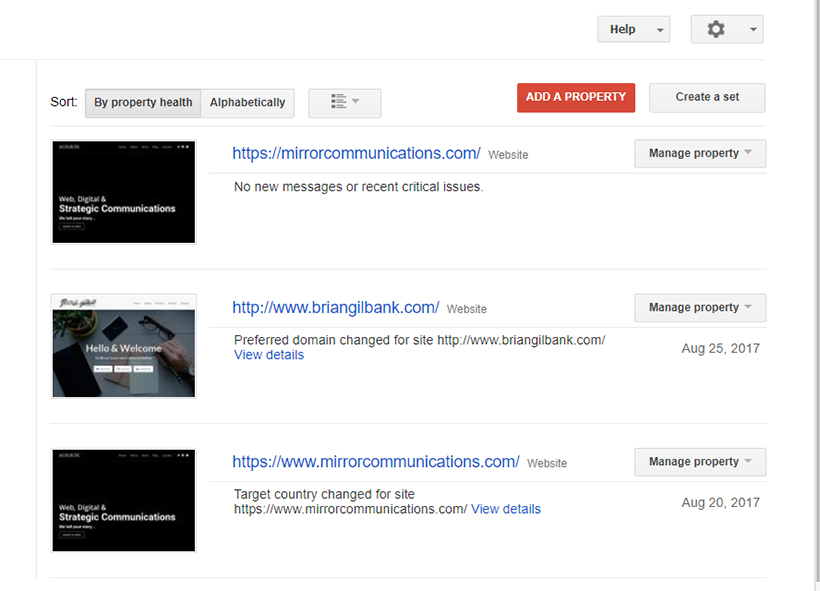The width and height of the screenshot is (820, 591).
Task: Select 'Target country changed for site' message text
Action: point(350,502)
